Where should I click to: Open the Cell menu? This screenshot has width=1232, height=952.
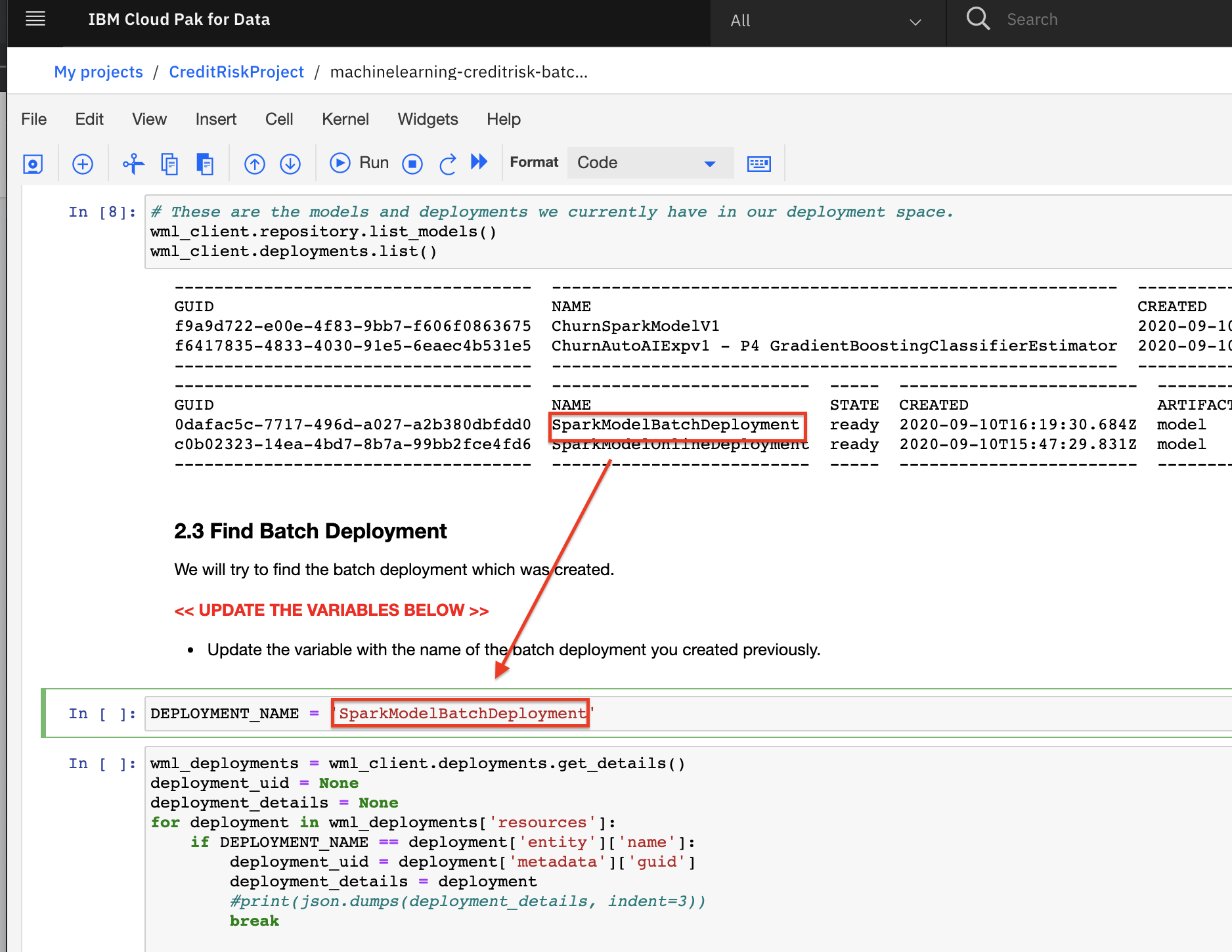coord(279,119)
